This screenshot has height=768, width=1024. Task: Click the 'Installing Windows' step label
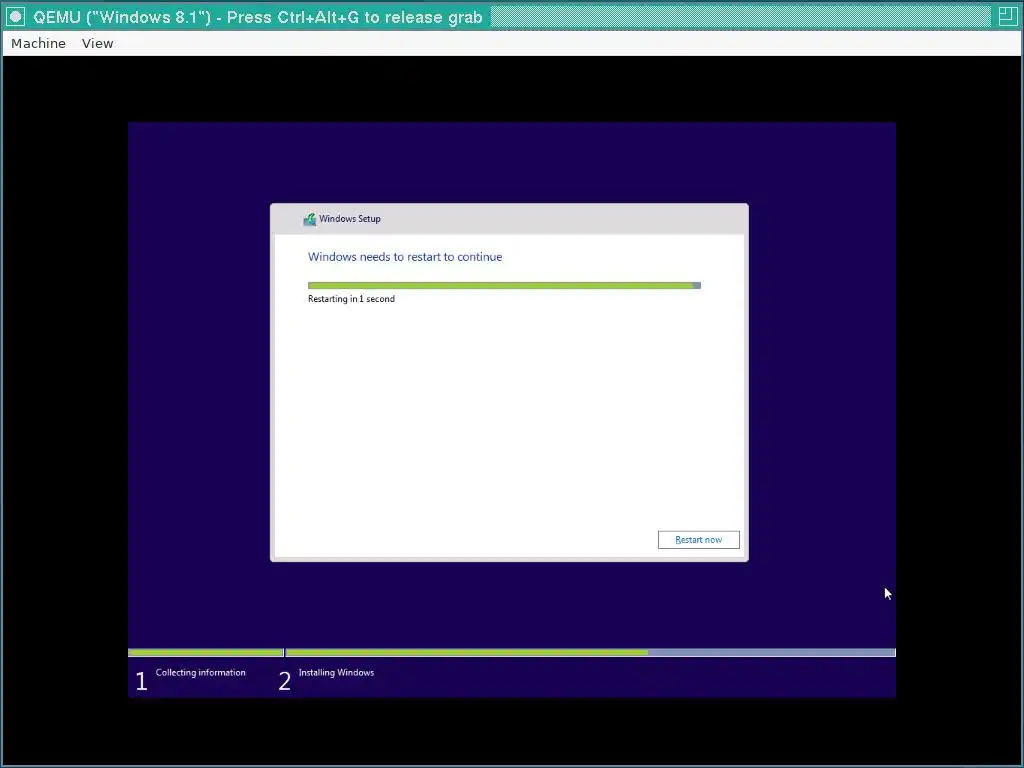click(336, 672)
